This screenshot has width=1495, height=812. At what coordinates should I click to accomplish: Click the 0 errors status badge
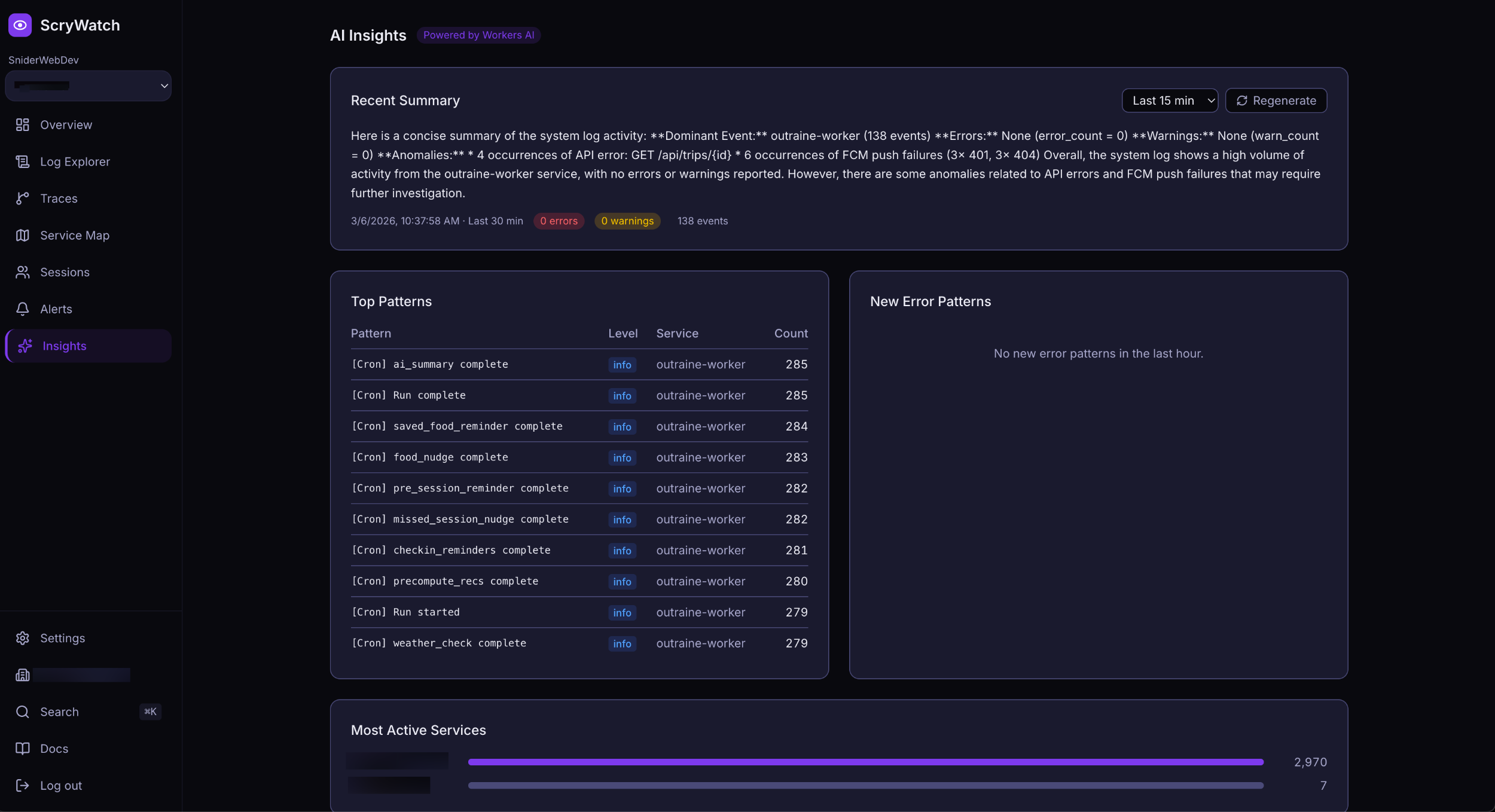coord(558,221)
